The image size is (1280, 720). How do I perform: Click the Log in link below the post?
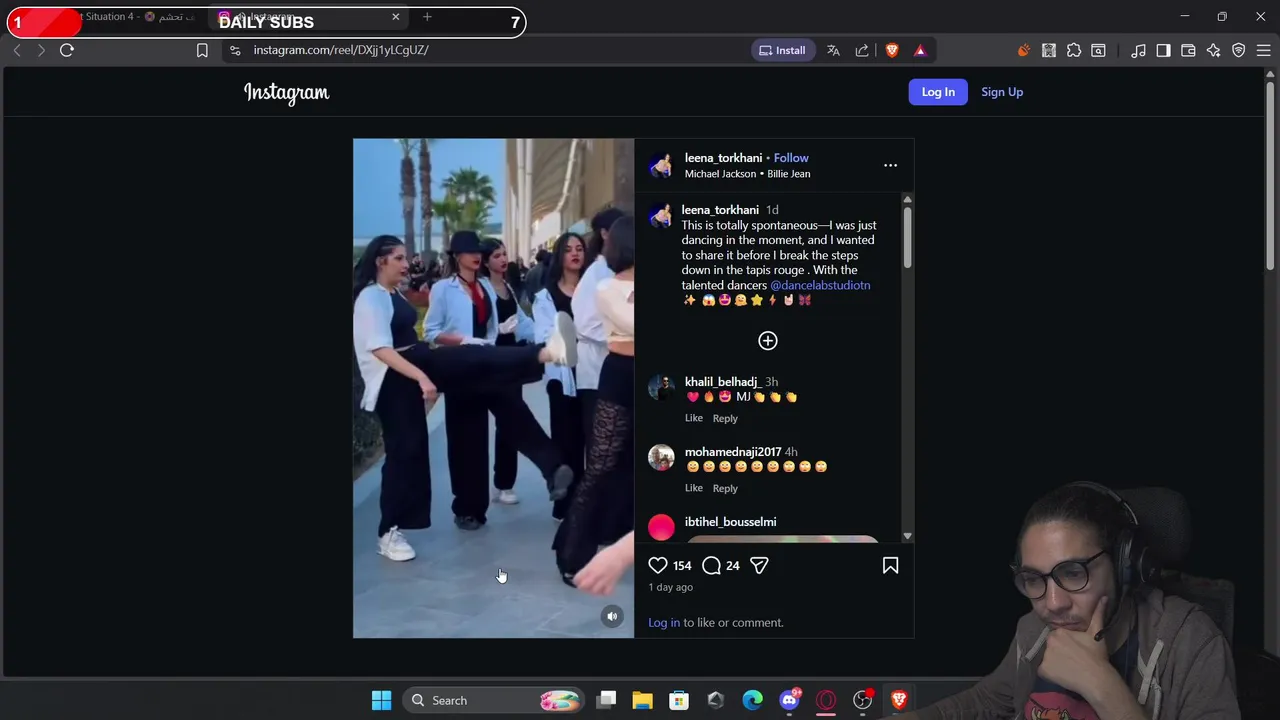[x=664, y=622]
